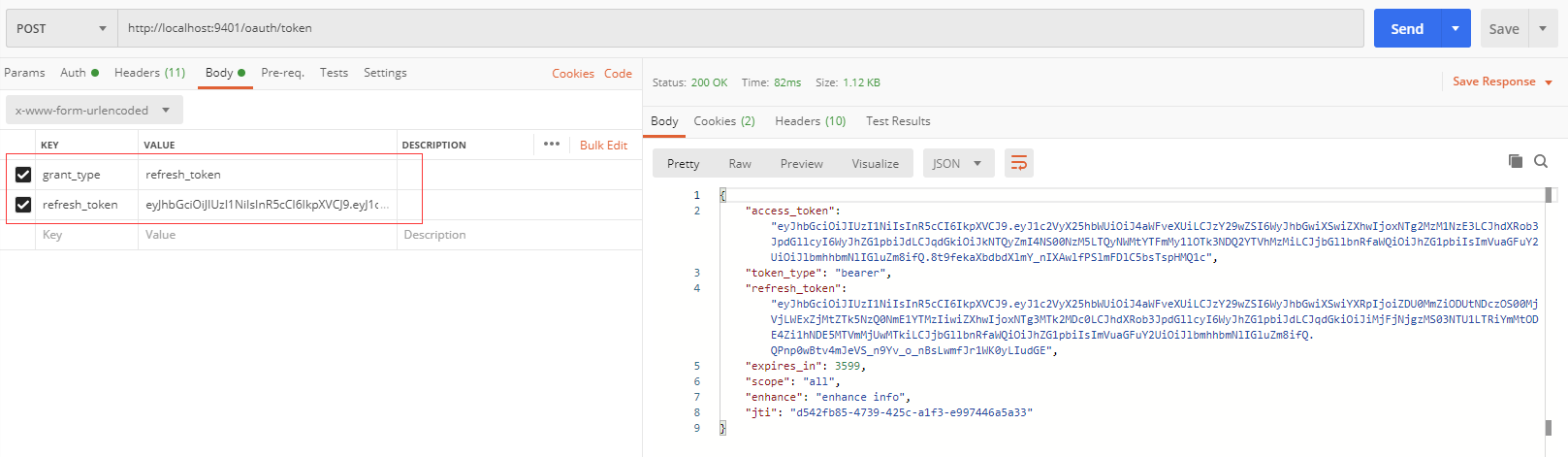Toggle the wrap lines icon
The height and width of the screenshot is (457, 1568).
click(x=1018, y=163)
